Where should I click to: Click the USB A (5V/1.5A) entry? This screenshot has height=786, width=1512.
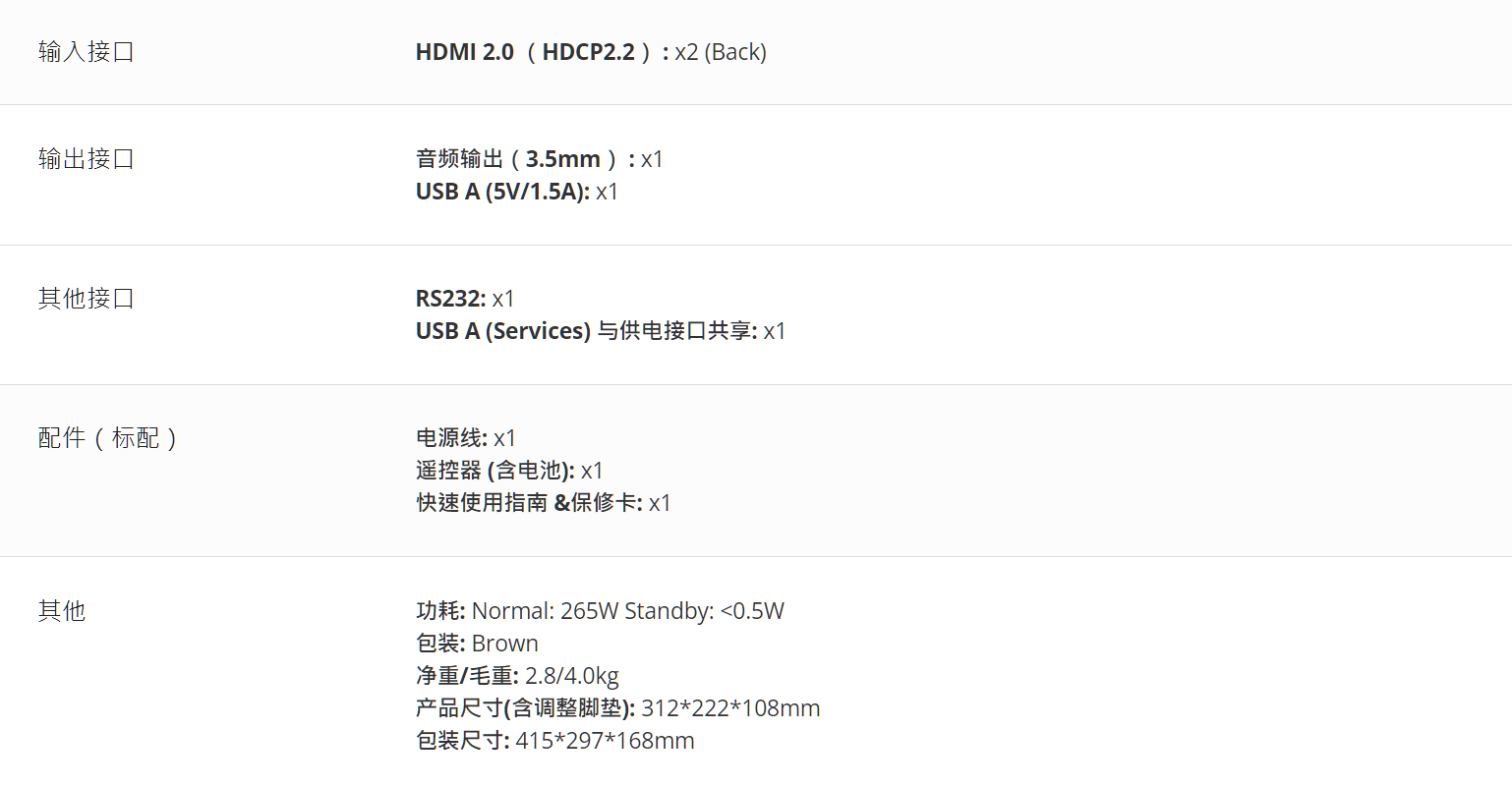click(517, 192)
